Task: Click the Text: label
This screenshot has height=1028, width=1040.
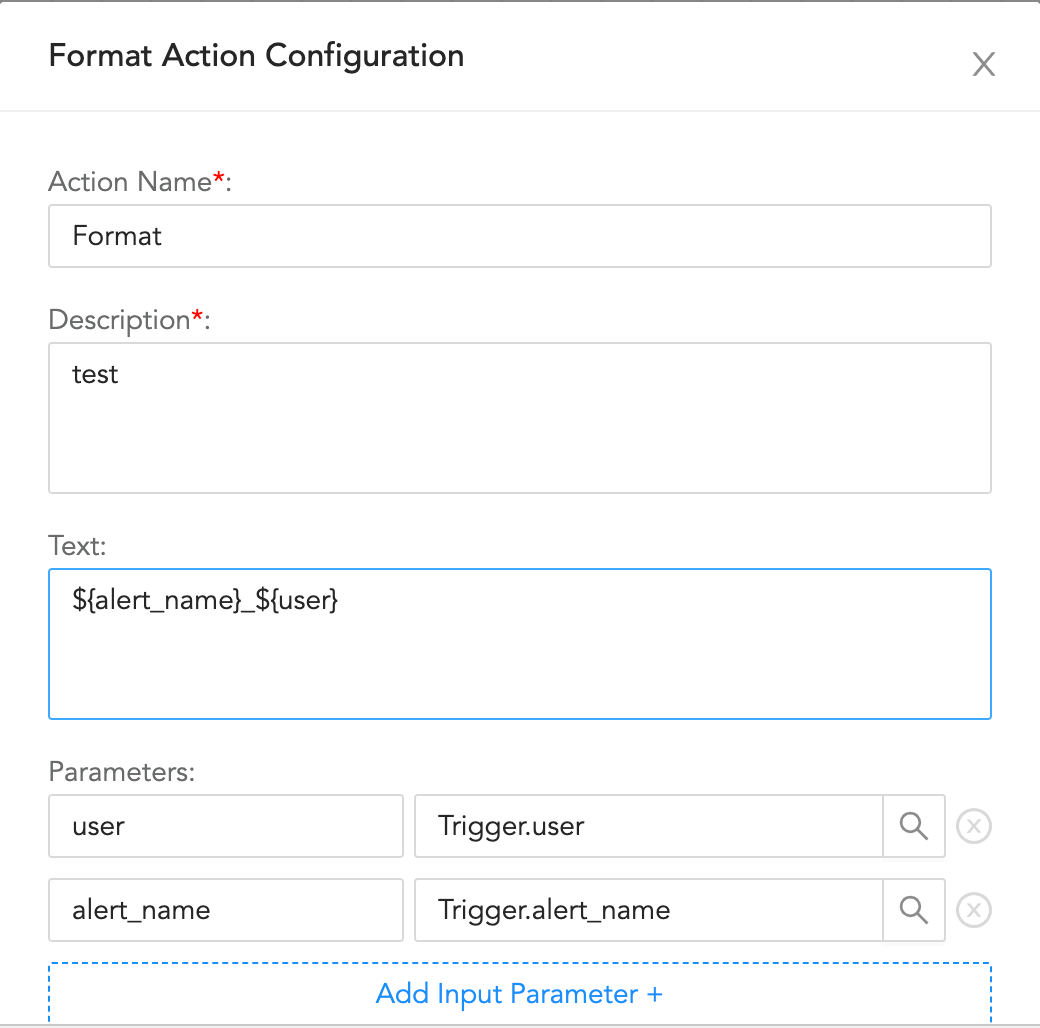Action: (x=75, y=546)
